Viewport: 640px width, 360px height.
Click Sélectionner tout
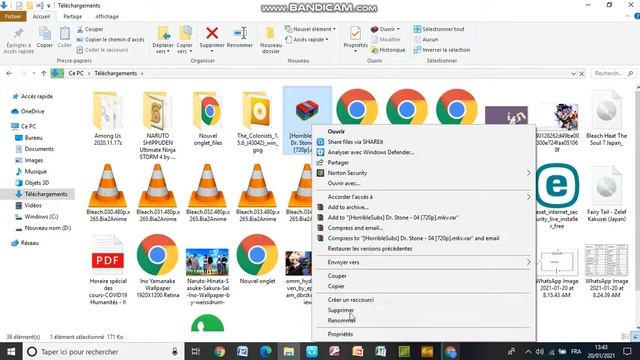coord(439,29)
